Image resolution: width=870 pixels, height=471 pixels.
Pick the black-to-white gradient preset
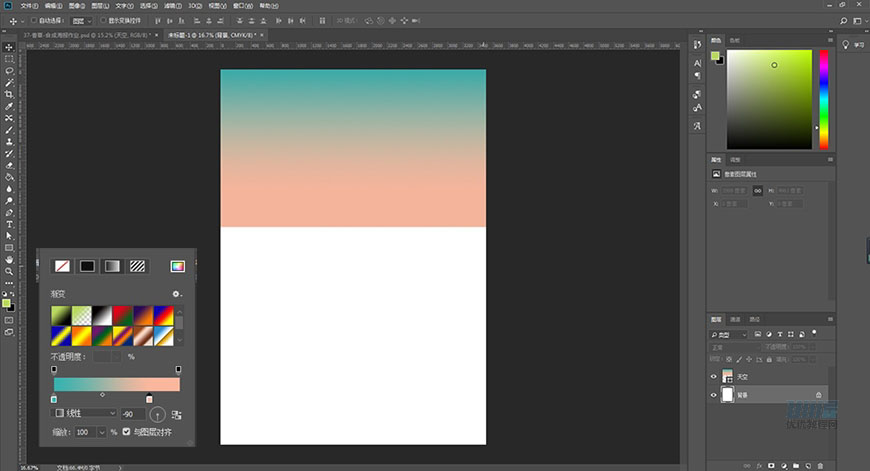(103, 315)
